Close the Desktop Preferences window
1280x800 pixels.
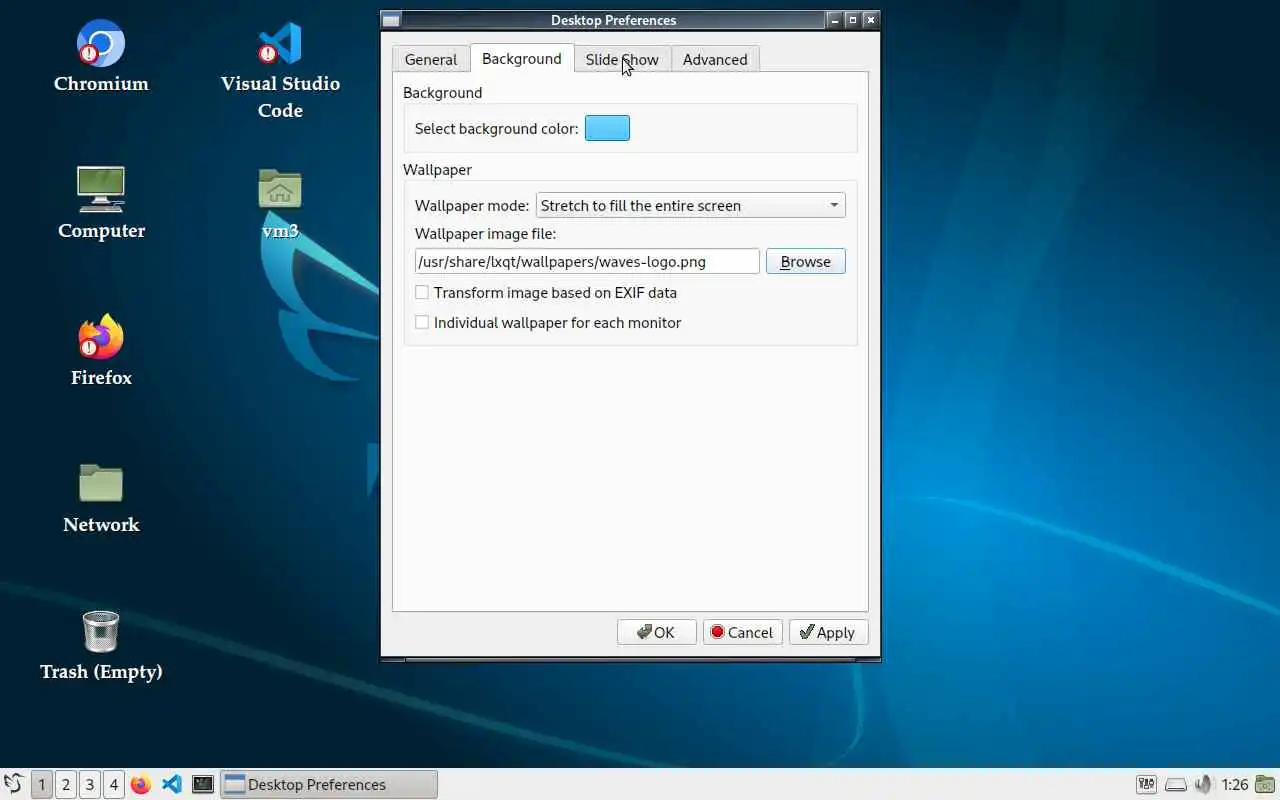[x=870, y=20]
